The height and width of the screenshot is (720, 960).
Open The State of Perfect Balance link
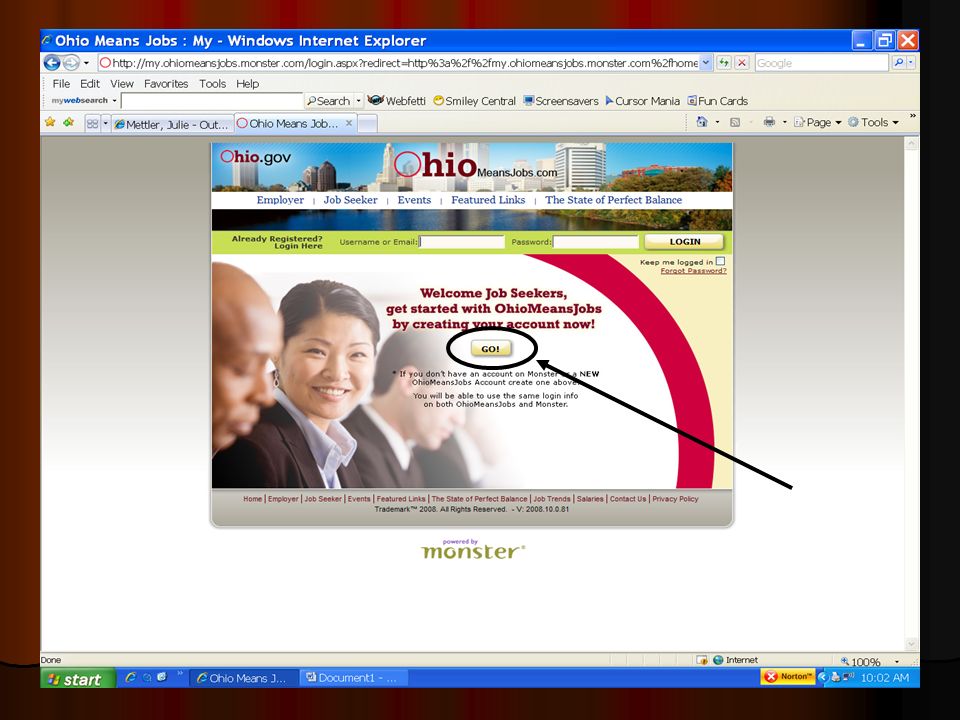(613, 200)
